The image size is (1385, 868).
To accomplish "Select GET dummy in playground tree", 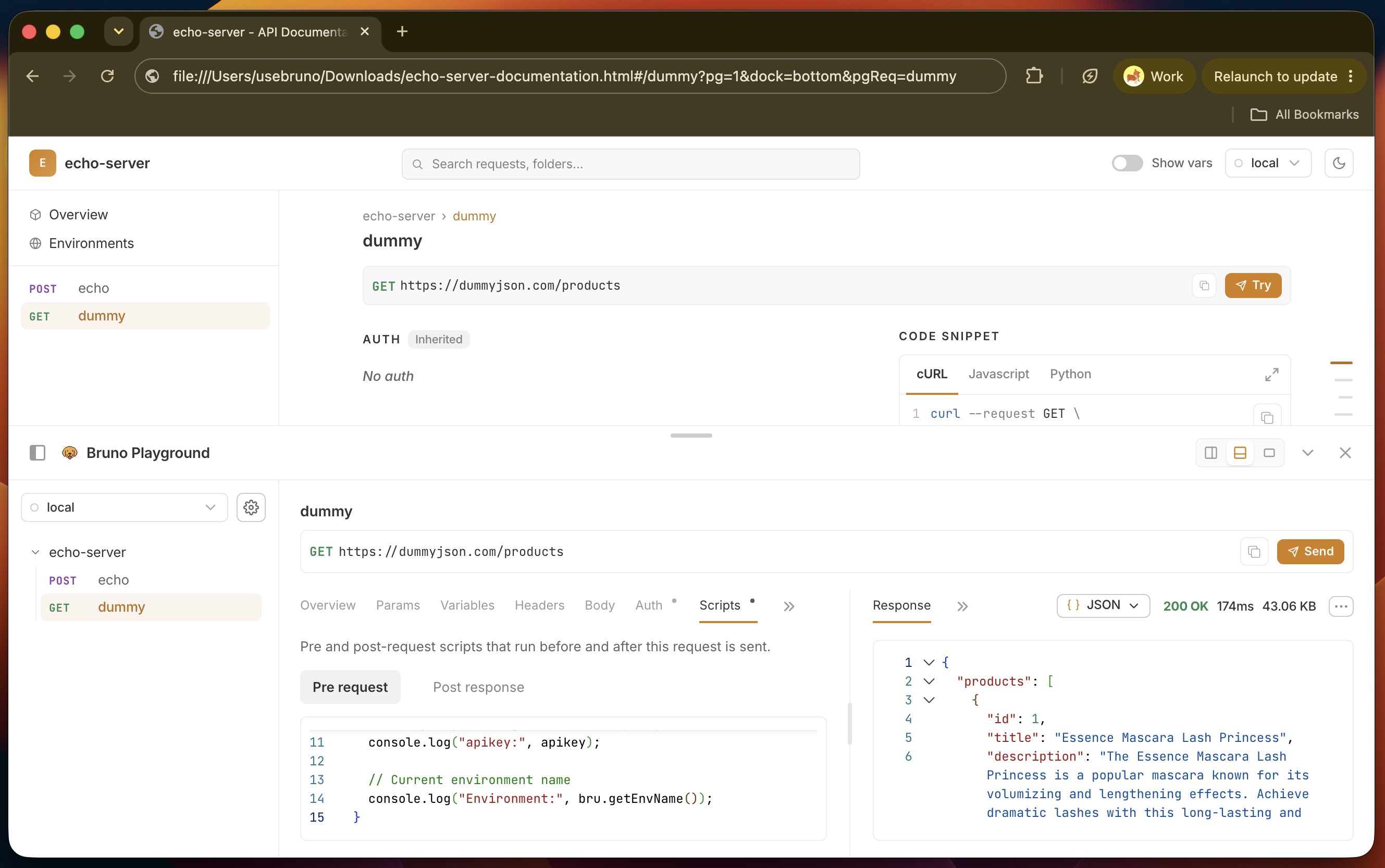I will tap(151, 607).
